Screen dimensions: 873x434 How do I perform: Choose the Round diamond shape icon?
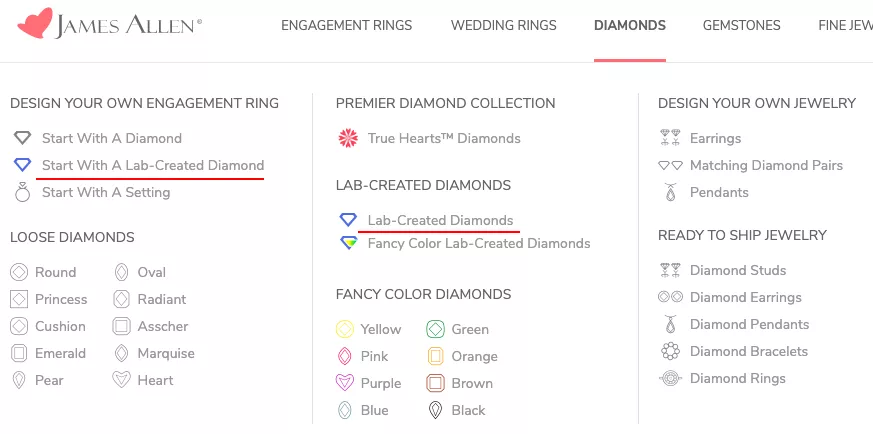click(19, 272)
